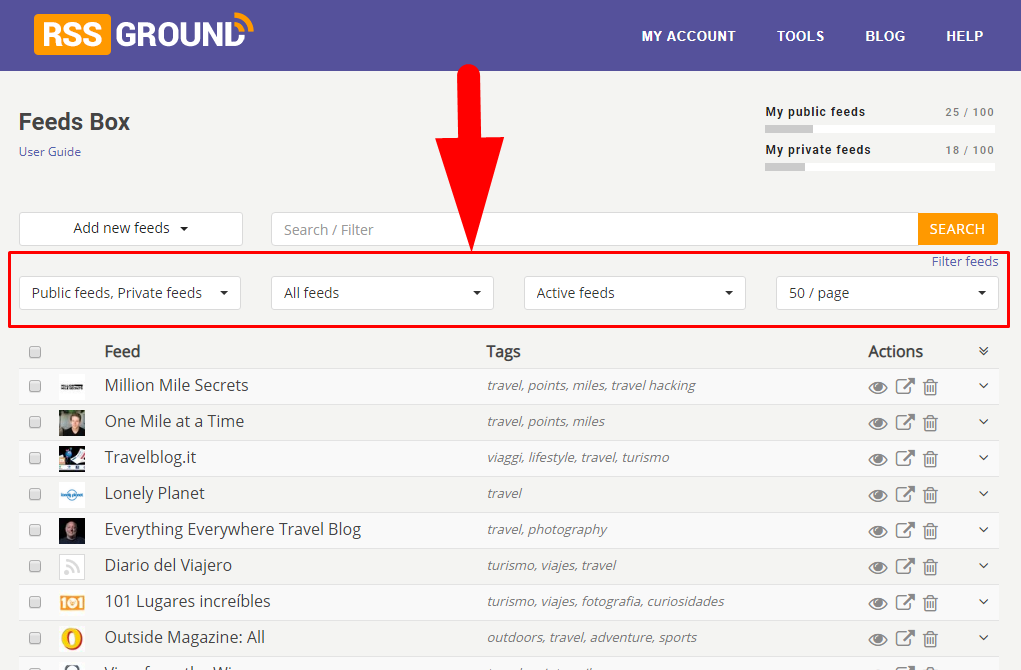
Task: Select the 101 Lugares increíbles checkbox
Action: (35, 602)
